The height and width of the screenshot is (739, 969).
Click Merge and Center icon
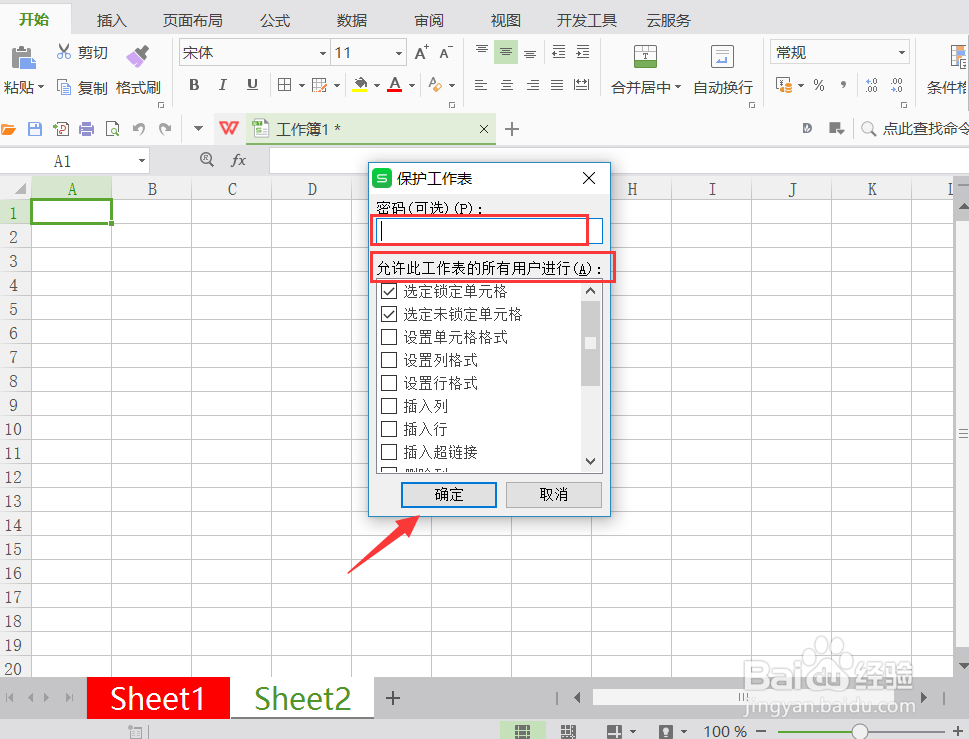[x=645, y=56]
